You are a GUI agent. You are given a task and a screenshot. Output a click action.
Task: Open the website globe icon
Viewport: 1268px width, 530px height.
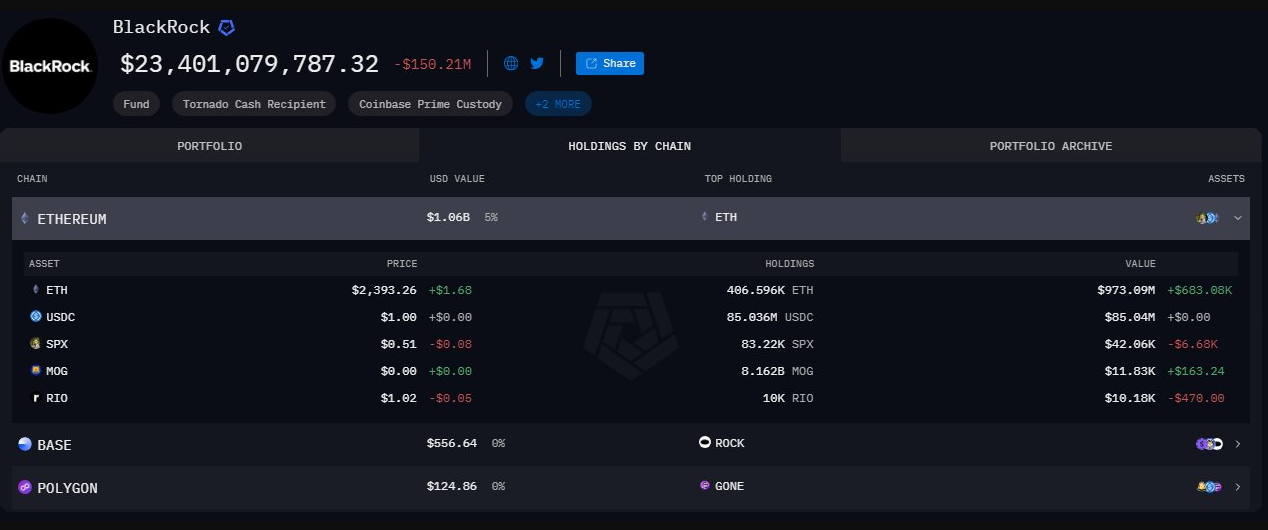point(511,63)
